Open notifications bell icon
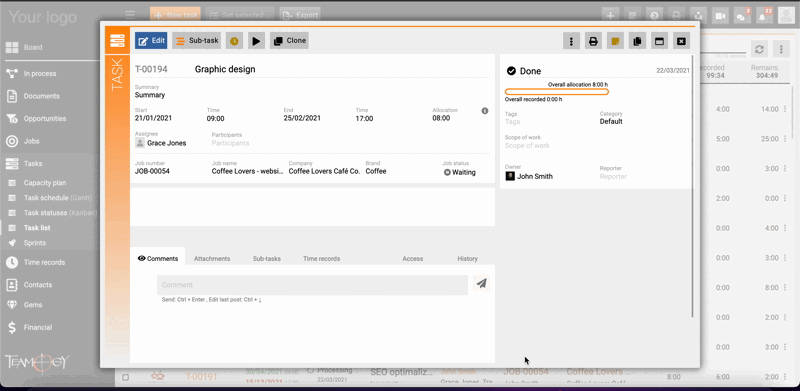This screenshot has width=800, height=391. 764,16
